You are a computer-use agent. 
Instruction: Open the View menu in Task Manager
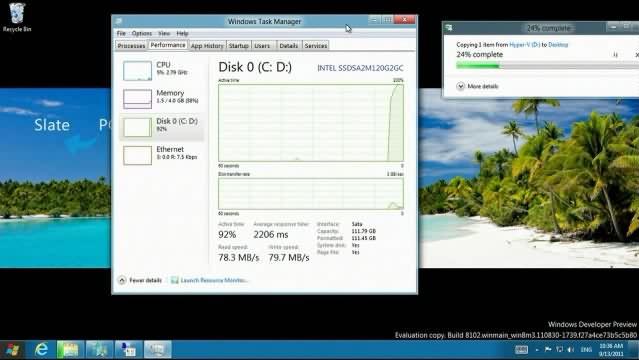click(x=164, y=33)
